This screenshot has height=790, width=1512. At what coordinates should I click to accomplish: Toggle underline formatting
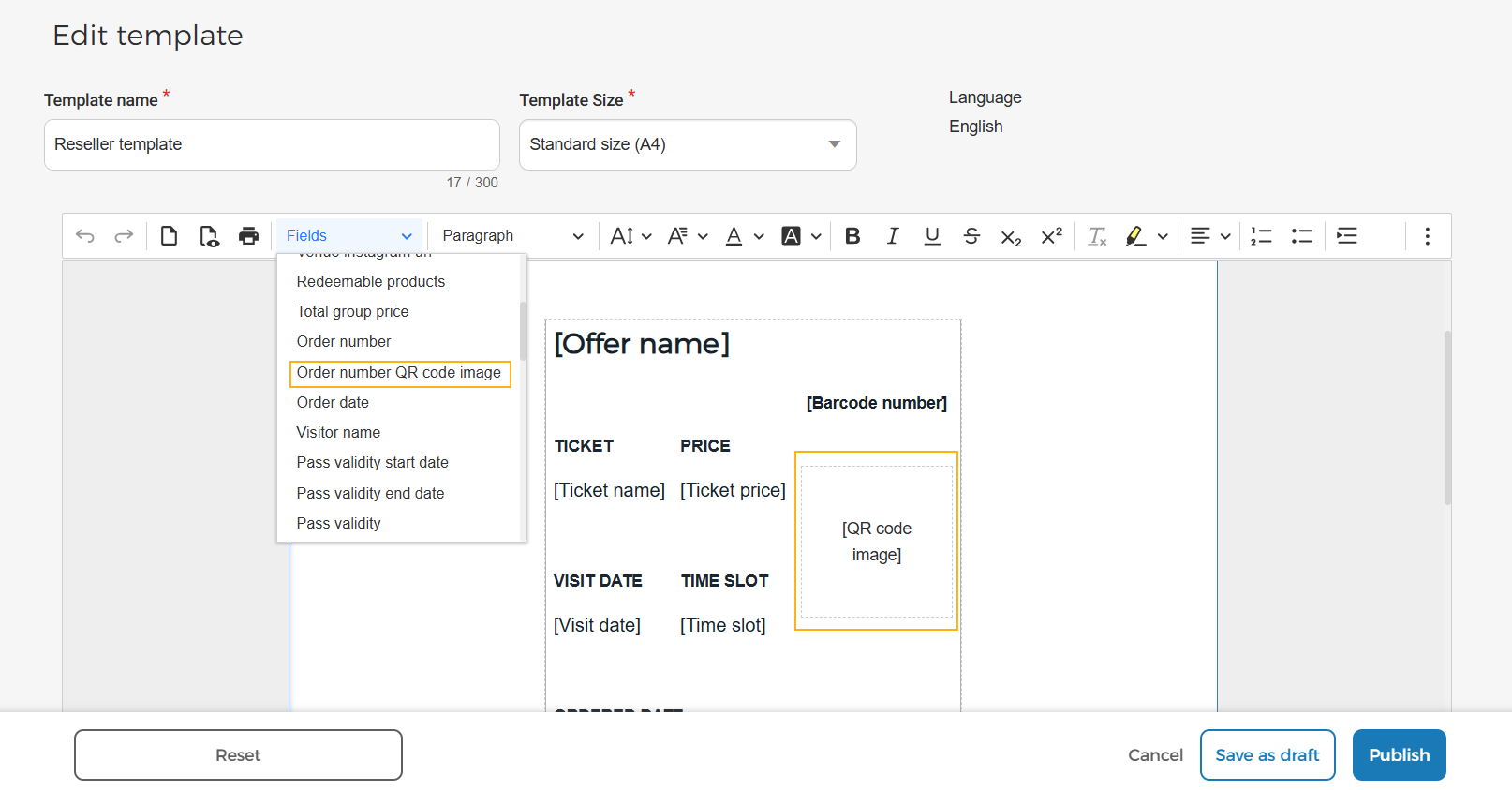(x=932, y=236)
